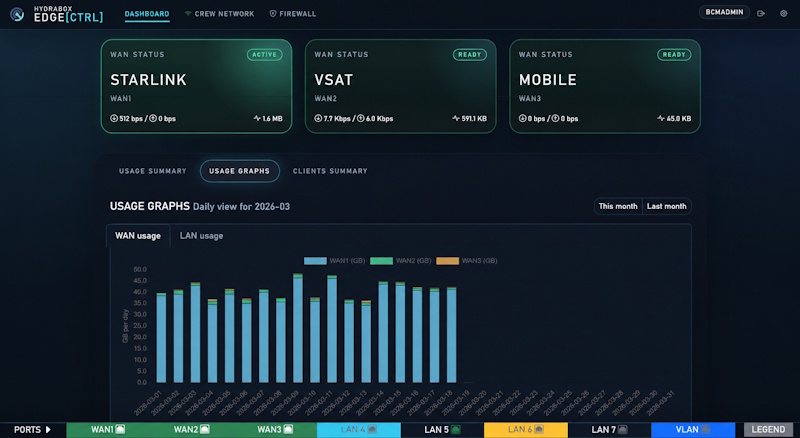Open the Clients Summary tab

point(330,171)
